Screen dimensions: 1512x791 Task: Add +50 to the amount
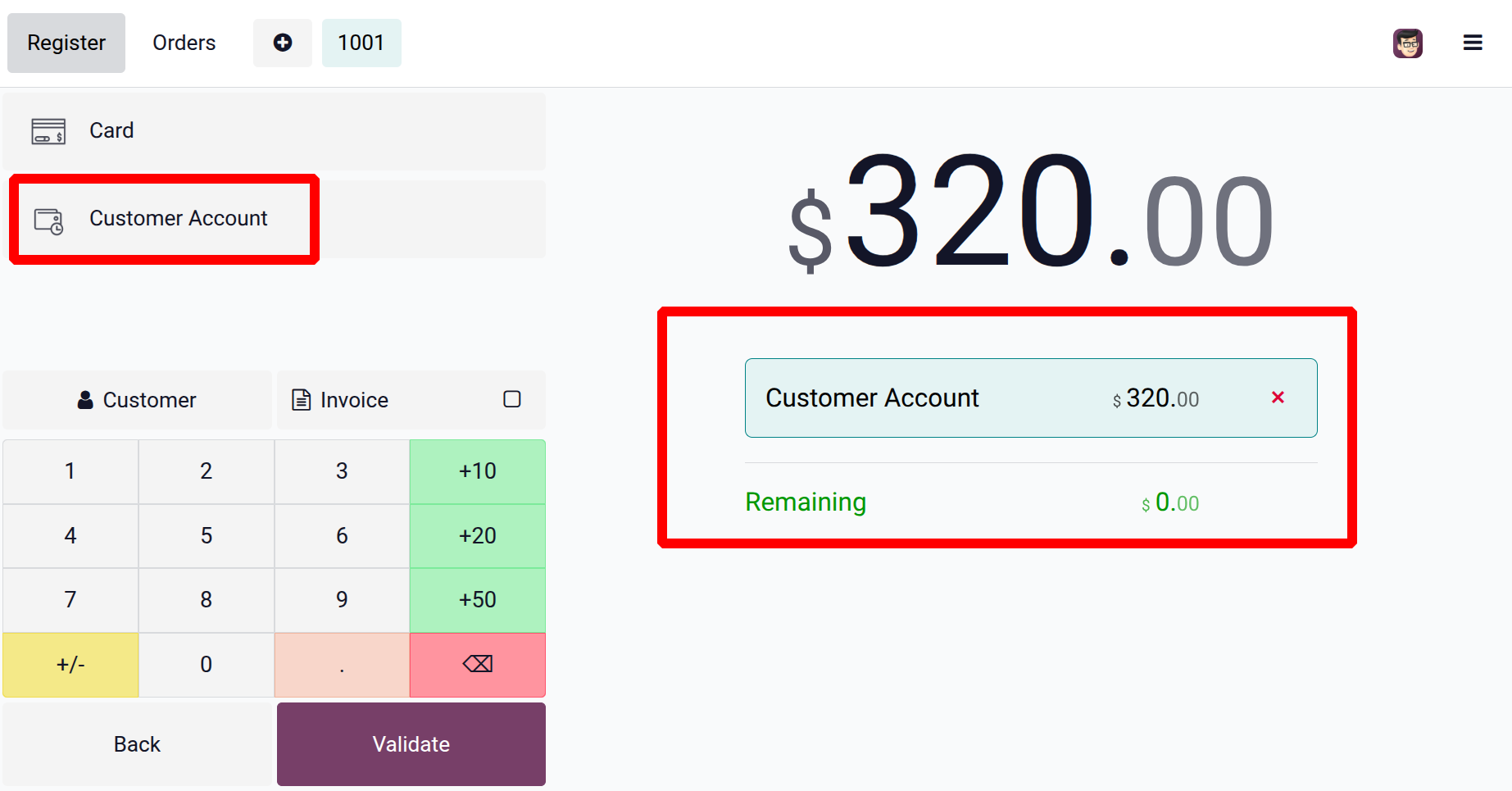coord(477,600)
